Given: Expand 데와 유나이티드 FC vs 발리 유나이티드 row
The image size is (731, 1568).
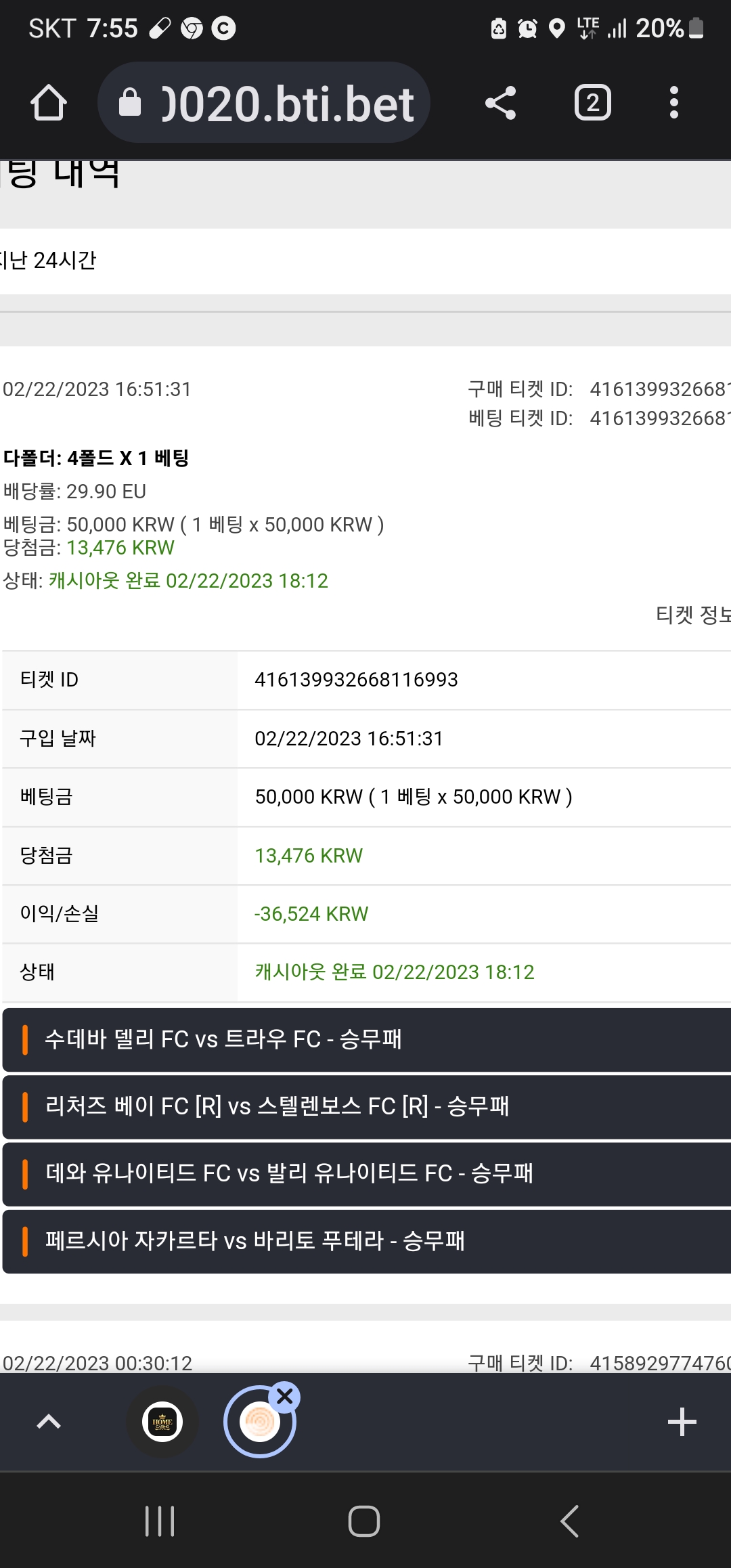Looking at the screenshot, I should click(367, 1173).
